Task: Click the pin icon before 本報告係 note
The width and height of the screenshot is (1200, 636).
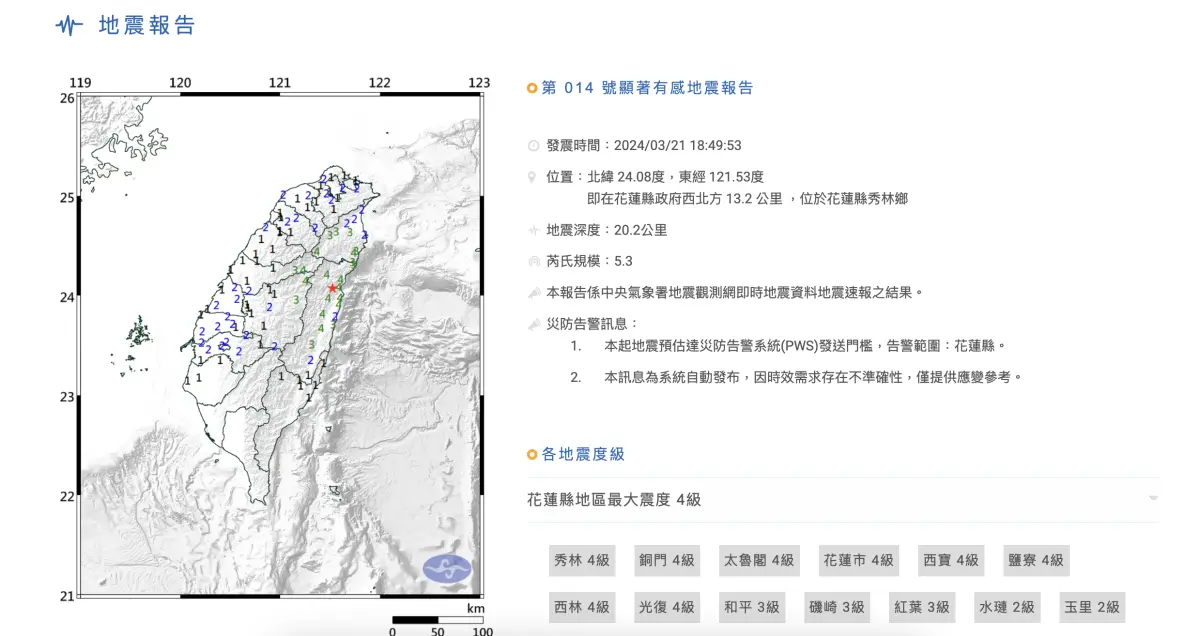Action: (533, 292)
